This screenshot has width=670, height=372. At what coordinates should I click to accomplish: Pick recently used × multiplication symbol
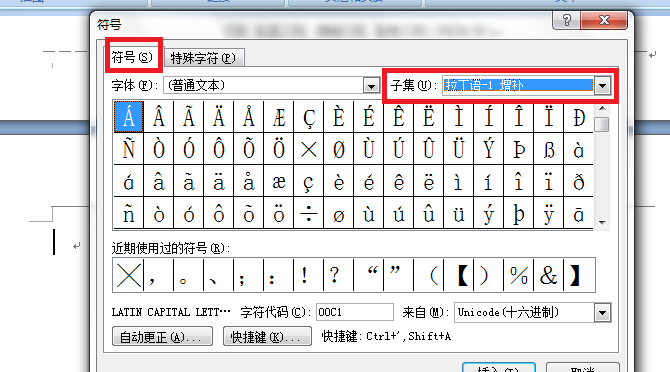[x=129, y=275]
